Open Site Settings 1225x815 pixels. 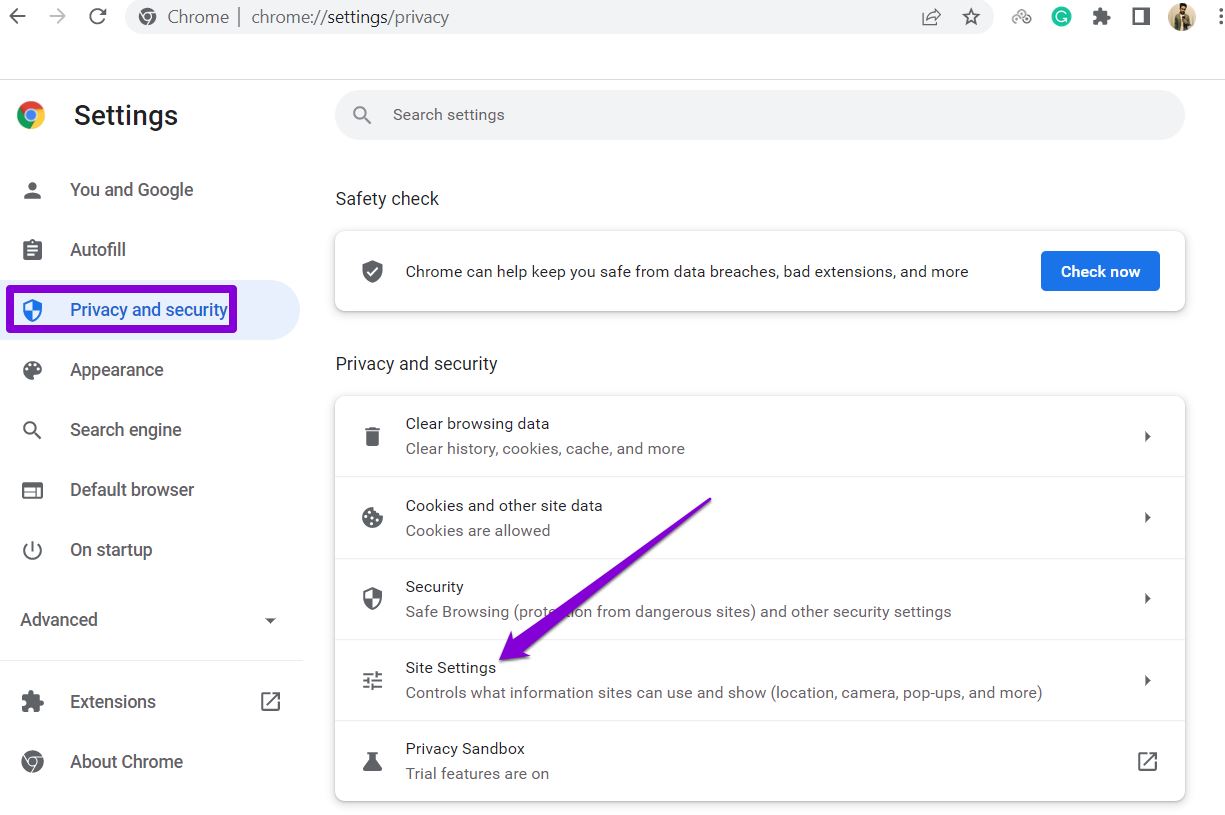pyautogui.click(x=760, y=681)
